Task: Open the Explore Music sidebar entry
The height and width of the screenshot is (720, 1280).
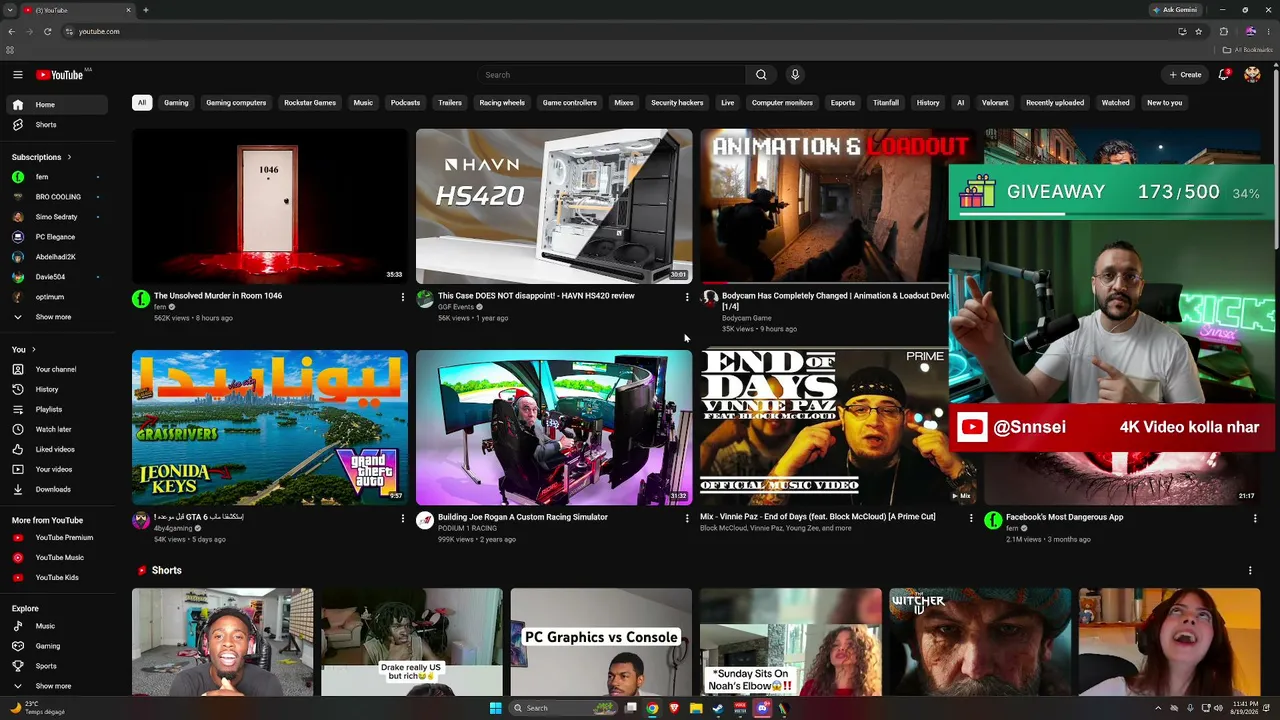Action: point(57,626)
